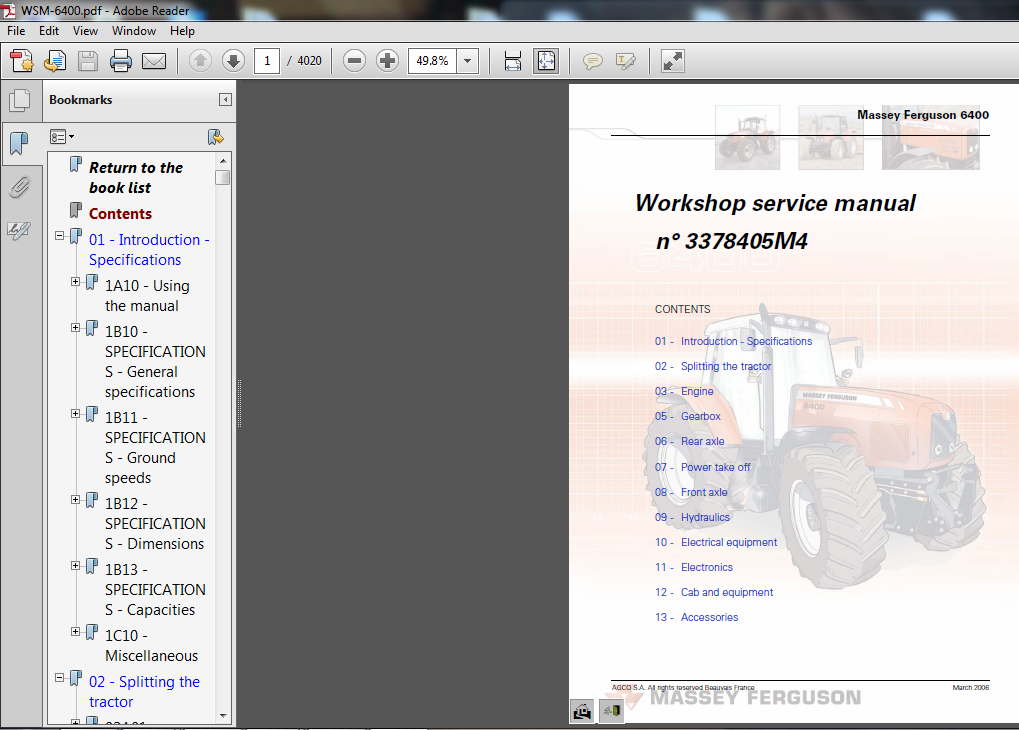Collapse the 02 - Splitting the tractor bookmark
Viewport: 1019px width, 730px height.
pos(60,677)
